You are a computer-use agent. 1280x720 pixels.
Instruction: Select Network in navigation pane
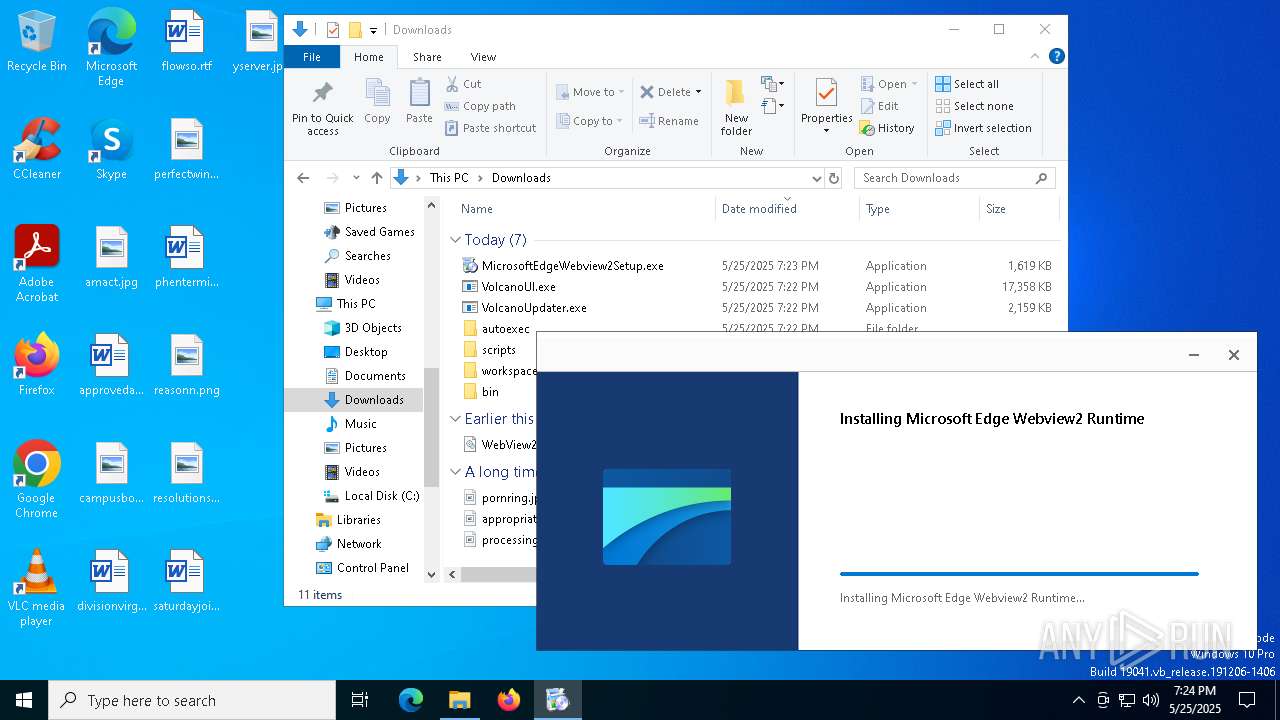(349, 544)
